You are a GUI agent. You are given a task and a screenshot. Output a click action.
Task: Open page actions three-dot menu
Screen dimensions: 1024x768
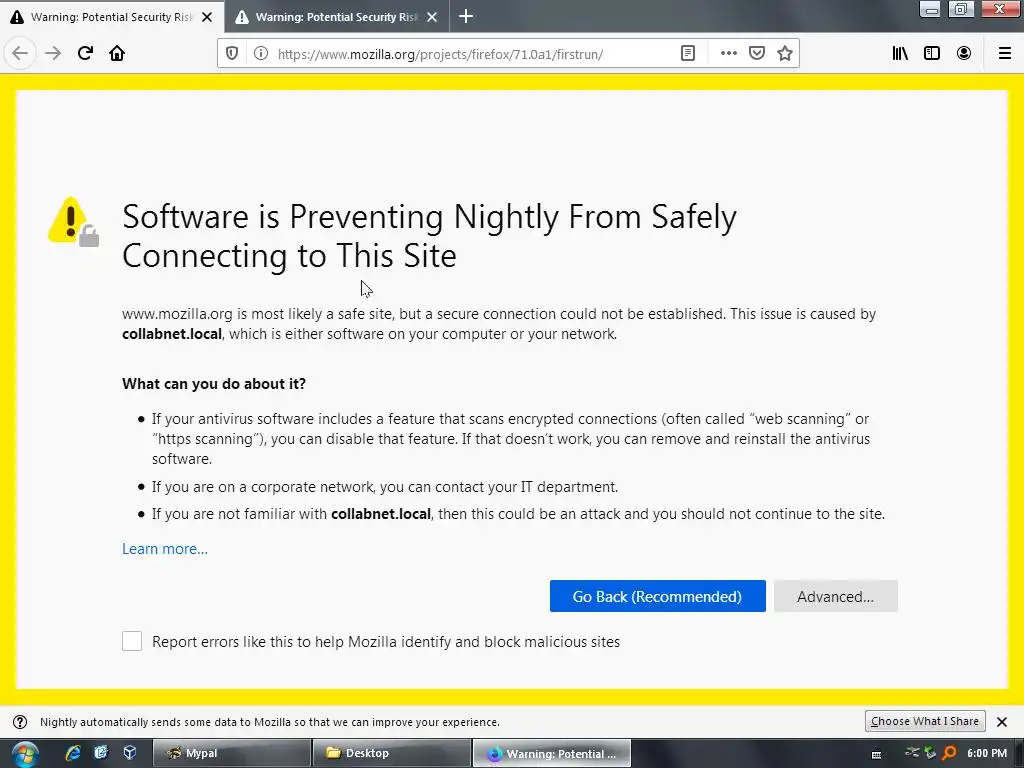click(x=729, y=54)
